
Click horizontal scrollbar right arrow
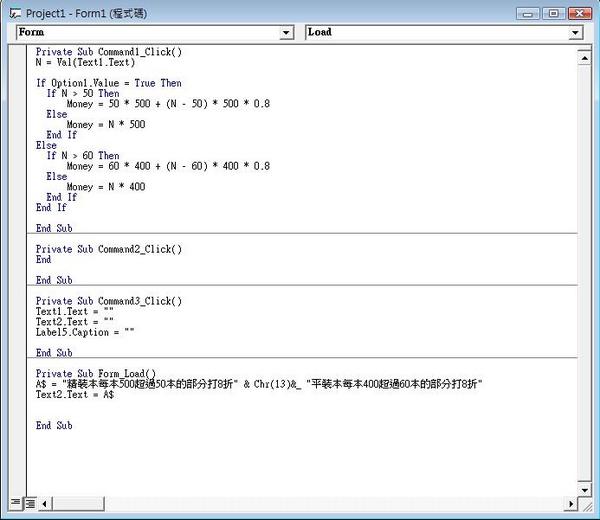[571, 504]
